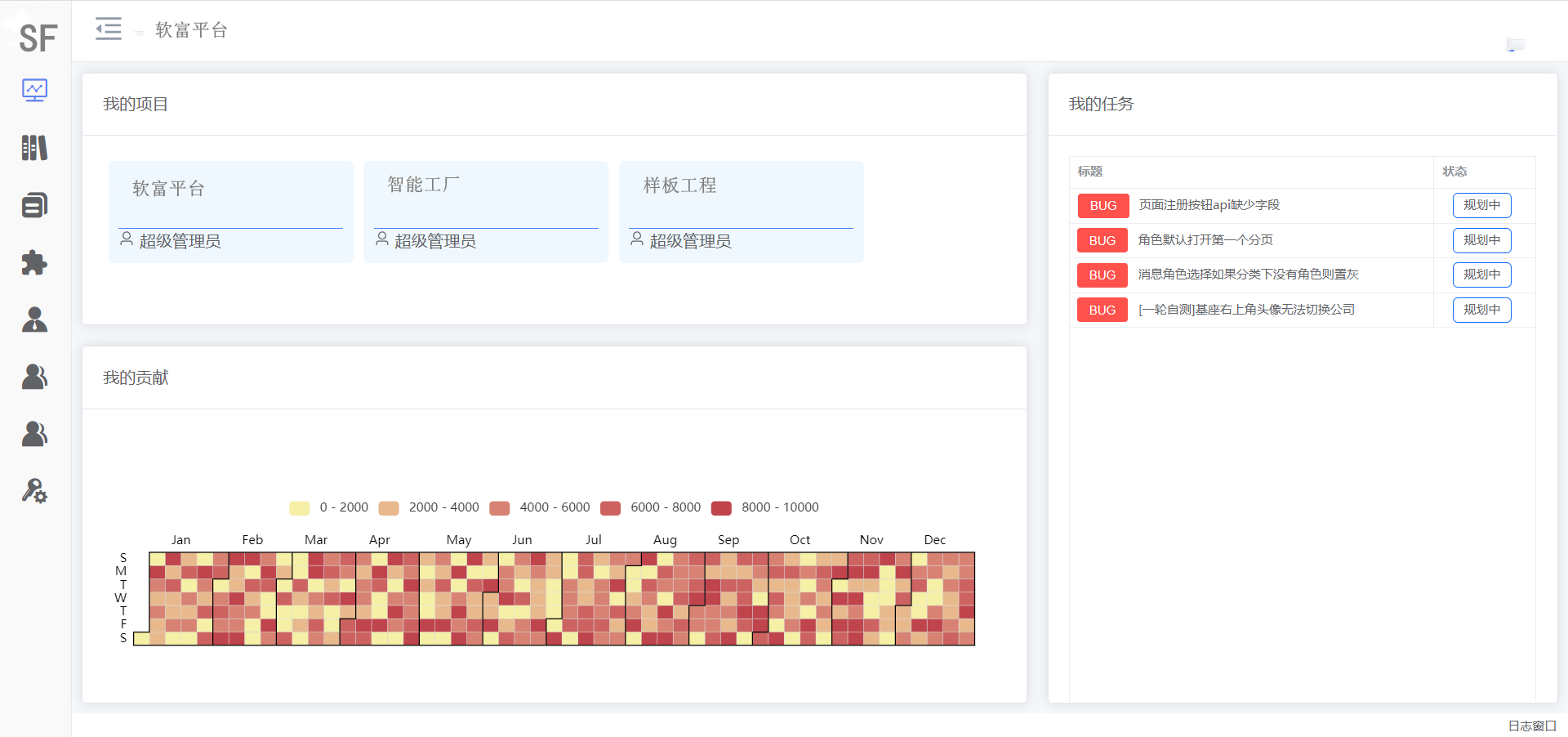
Task: Click the user avatar in top-right corner
Action: 1516,44
